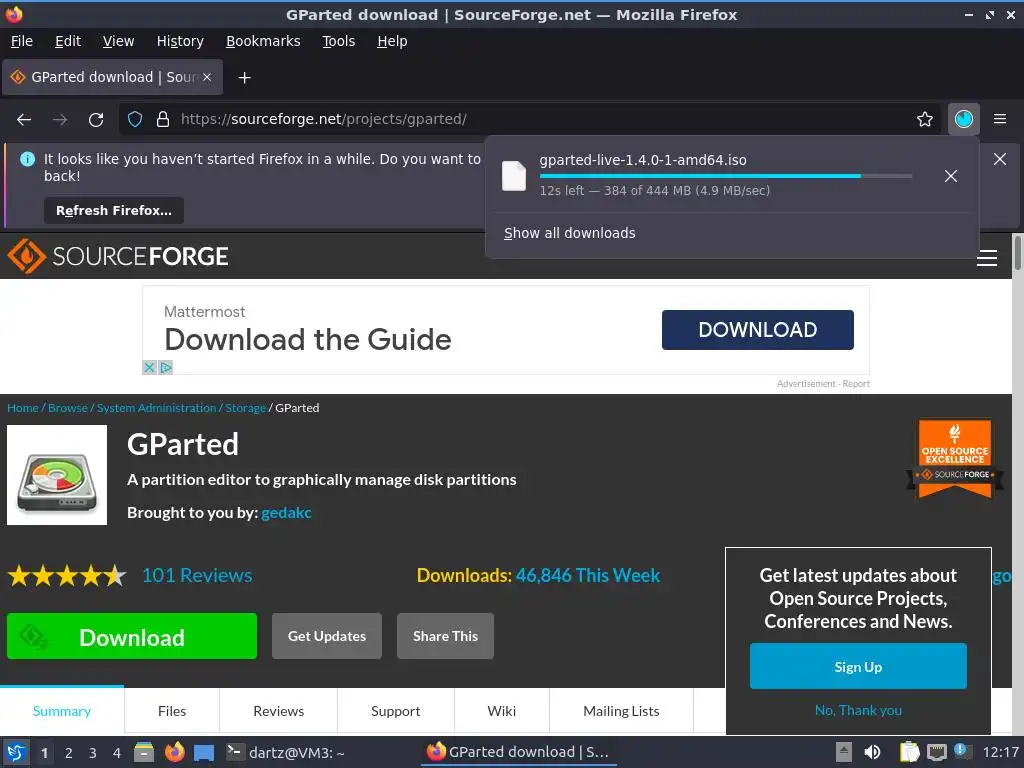Open the Bookmarks menu
Screen dimensions: 1024x768
pos(263,41)
